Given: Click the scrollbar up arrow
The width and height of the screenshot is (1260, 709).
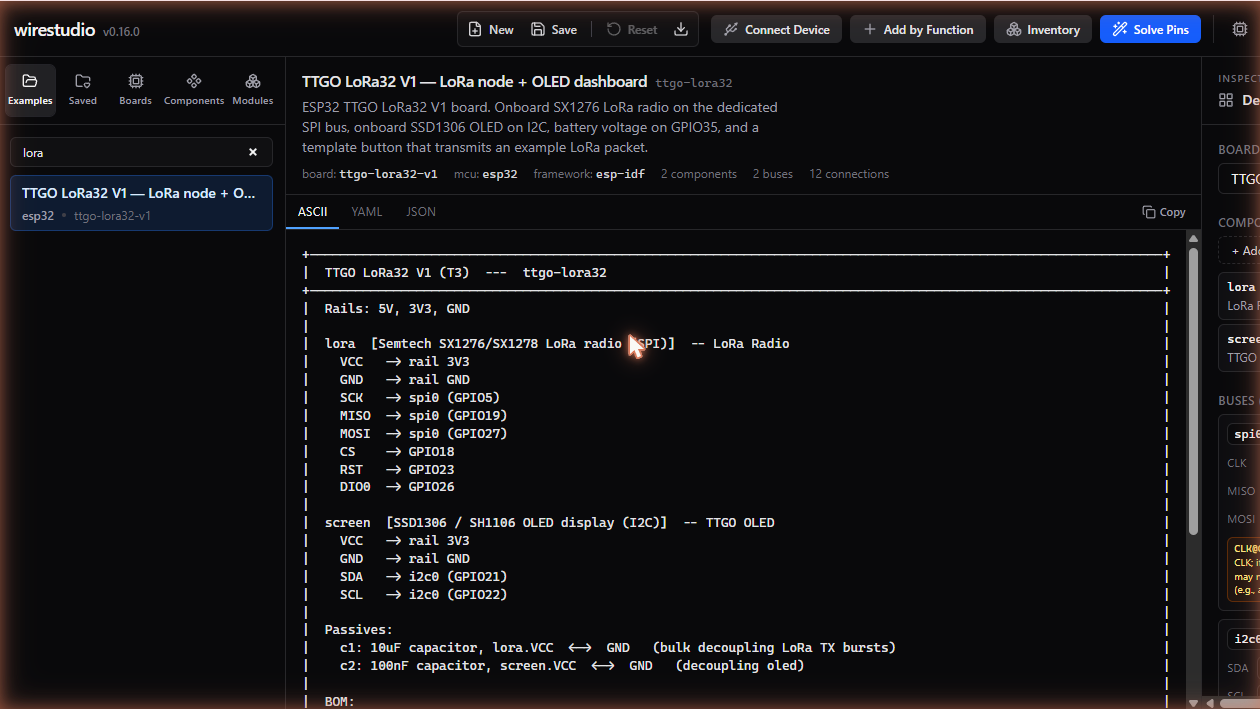Looking at the screenshot, I should coord(1193,238).
